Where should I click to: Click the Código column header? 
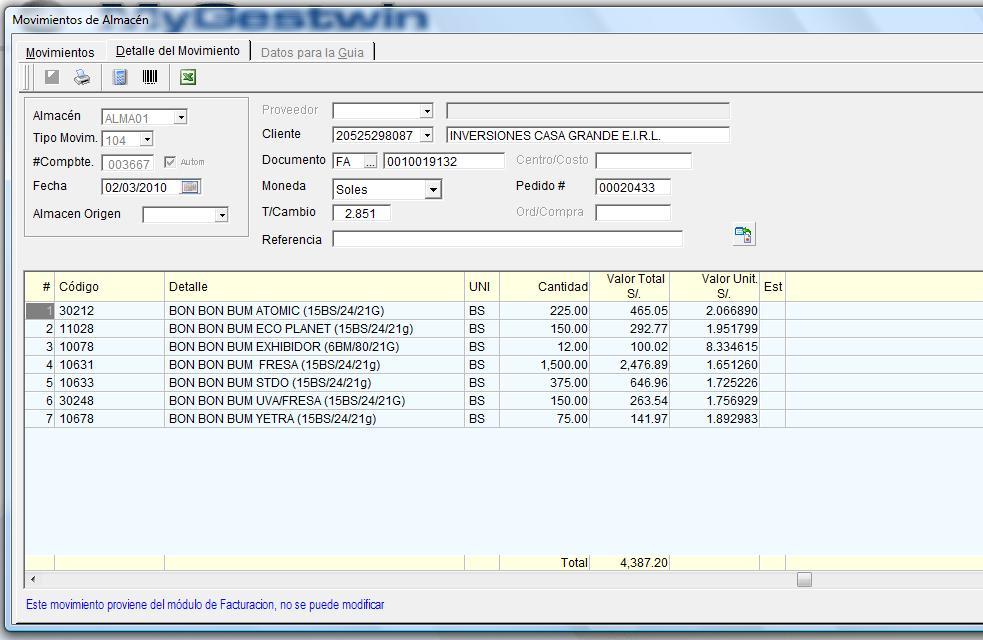click(x=110, y=286)
